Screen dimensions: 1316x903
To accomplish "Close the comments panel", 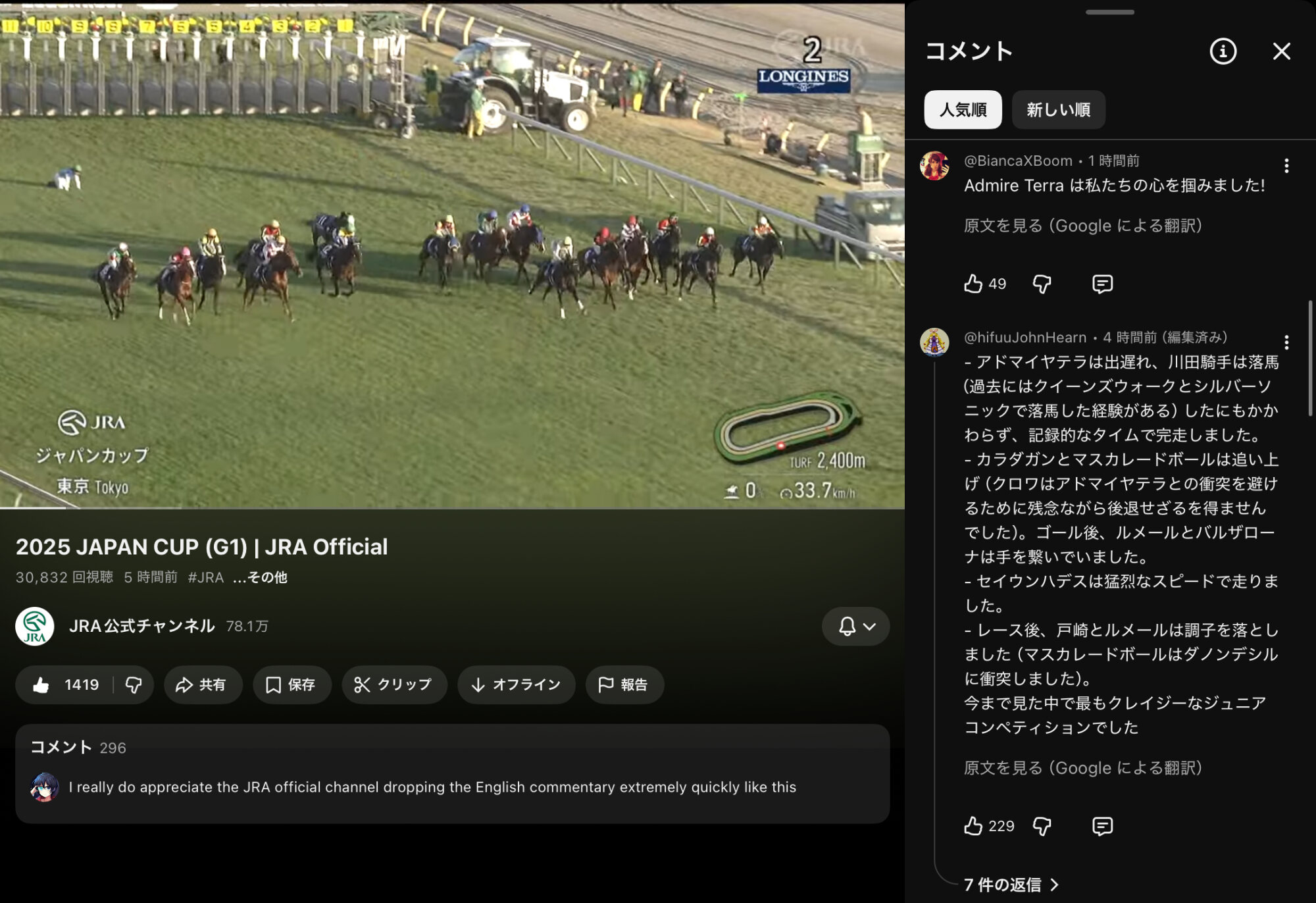I will [1281, 51].
